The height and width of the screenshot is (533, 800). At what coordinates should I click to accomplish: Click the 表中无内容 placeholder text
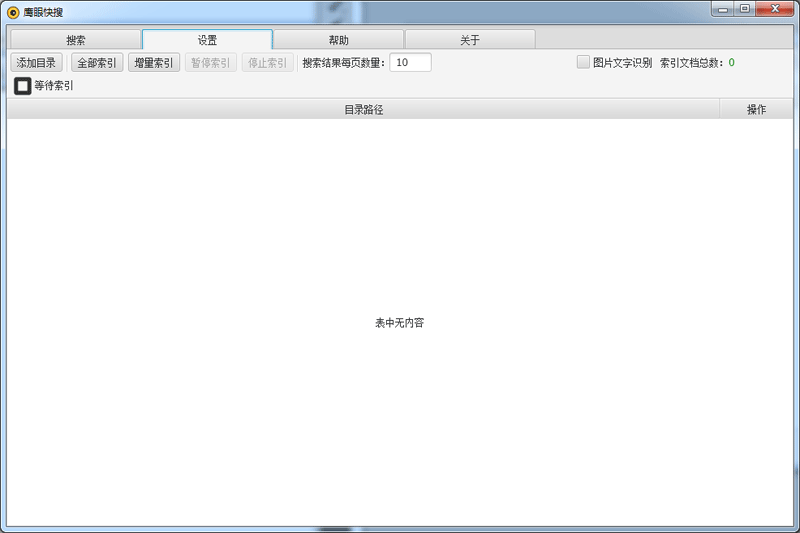[399, 322]
